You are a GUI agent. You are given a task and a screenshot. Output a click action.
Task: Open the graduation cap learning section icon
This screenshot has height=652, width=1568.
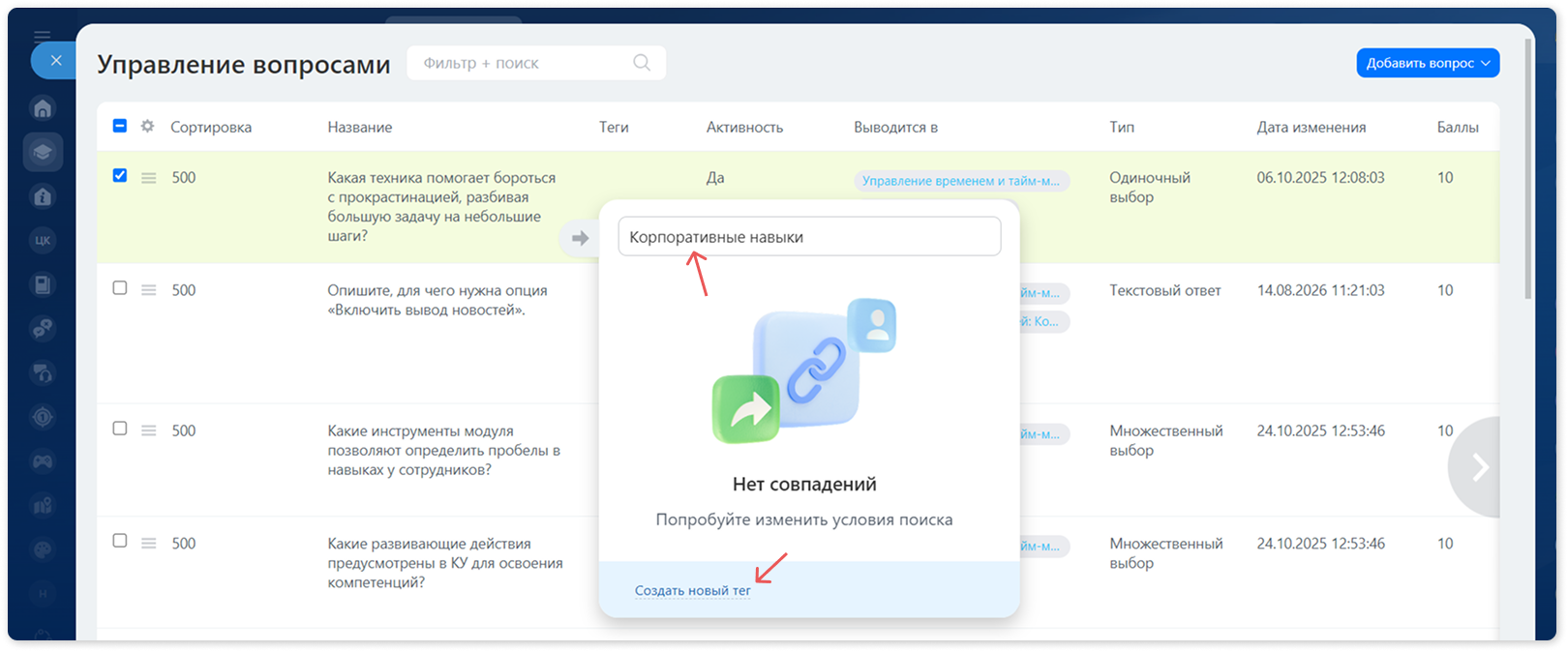43,152
